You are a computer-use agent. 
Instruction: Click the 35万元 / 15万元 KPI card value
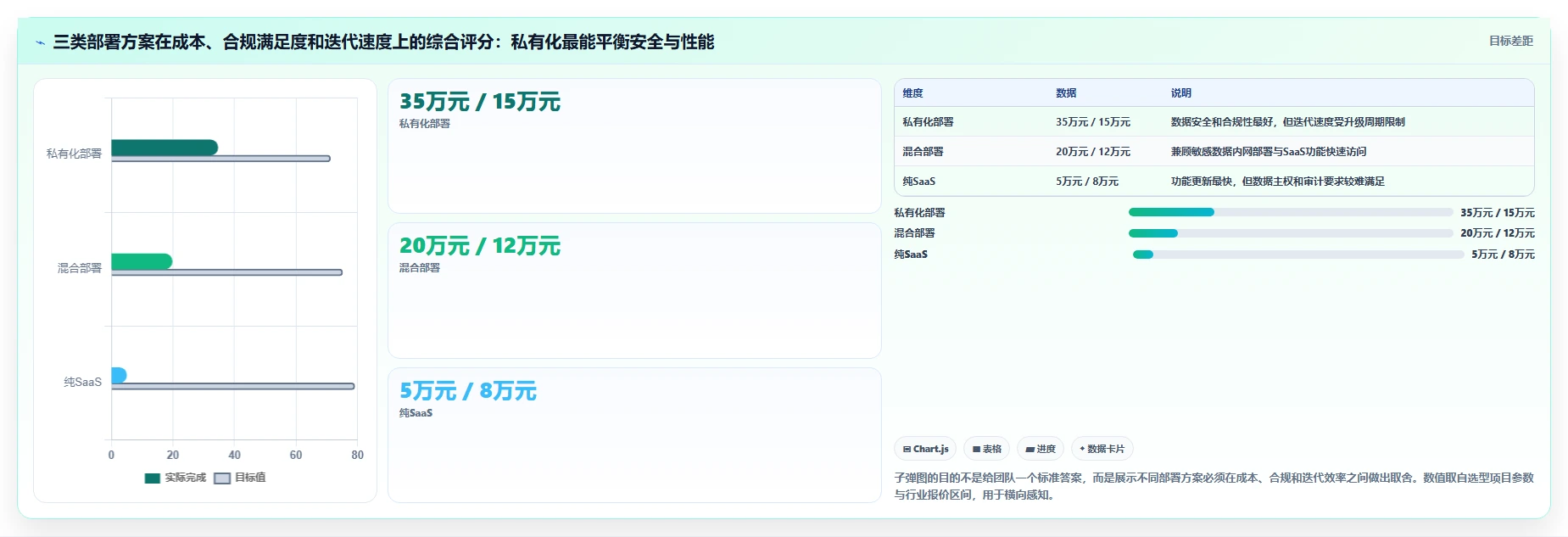(x=480, y=102)
